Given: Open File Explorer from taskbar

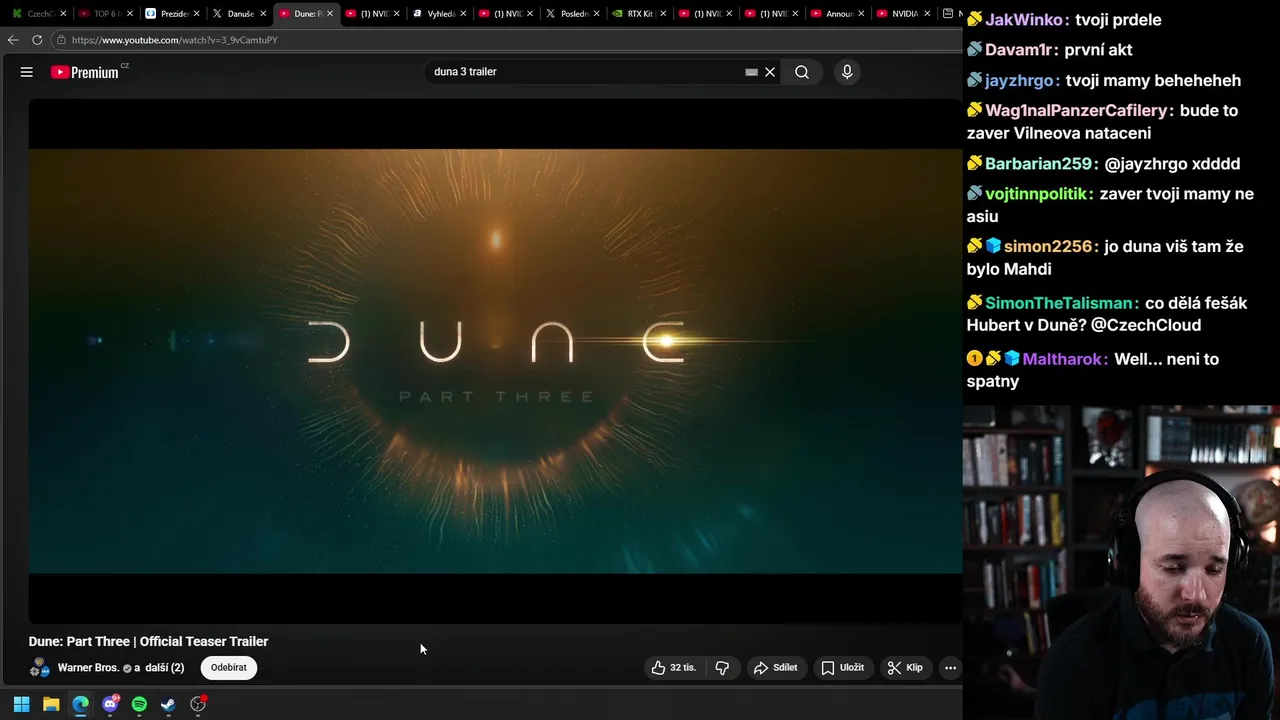Looking at the screenshot, I should pyautogui.click(x=51, y=704).
